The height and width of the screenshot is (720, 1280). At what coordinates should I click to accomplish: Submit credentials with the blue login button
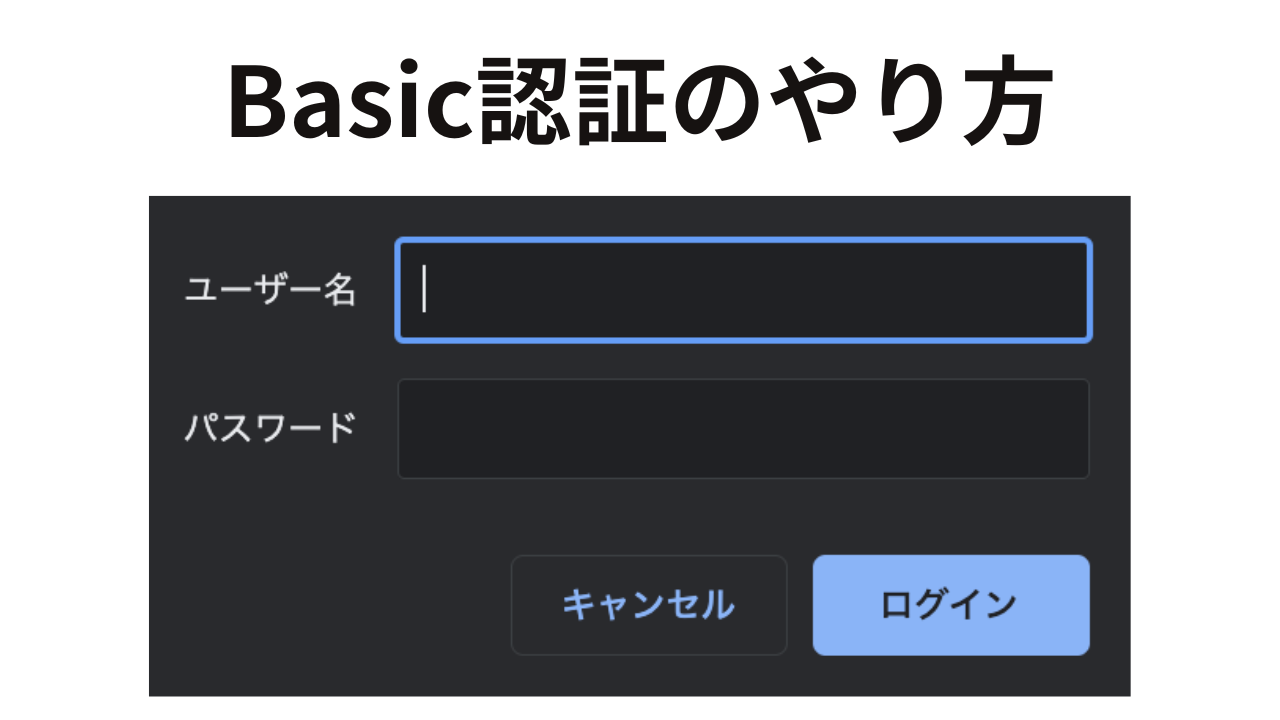point(950,605)
